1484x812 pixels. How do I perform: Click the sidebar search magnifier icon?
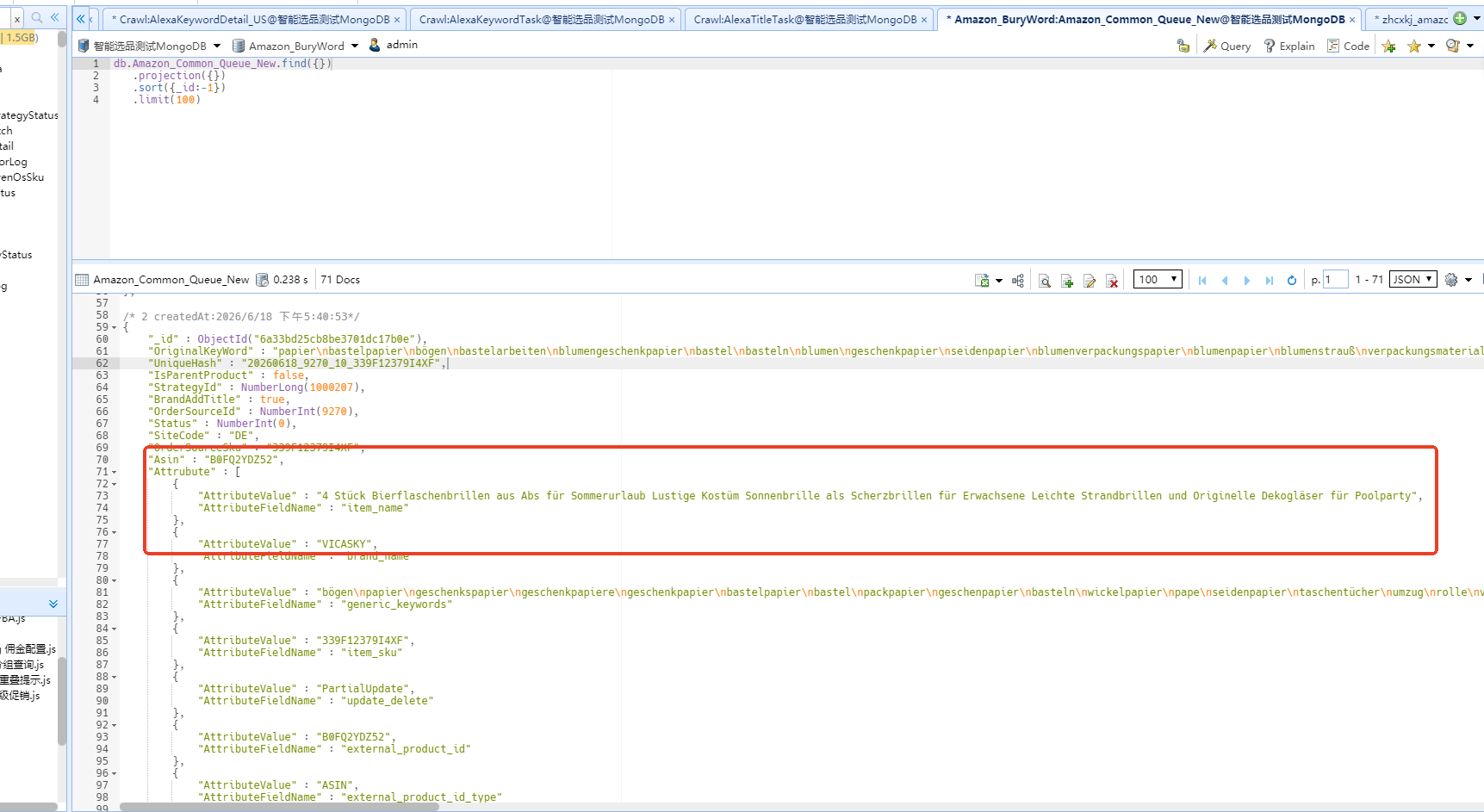(37, 17)
